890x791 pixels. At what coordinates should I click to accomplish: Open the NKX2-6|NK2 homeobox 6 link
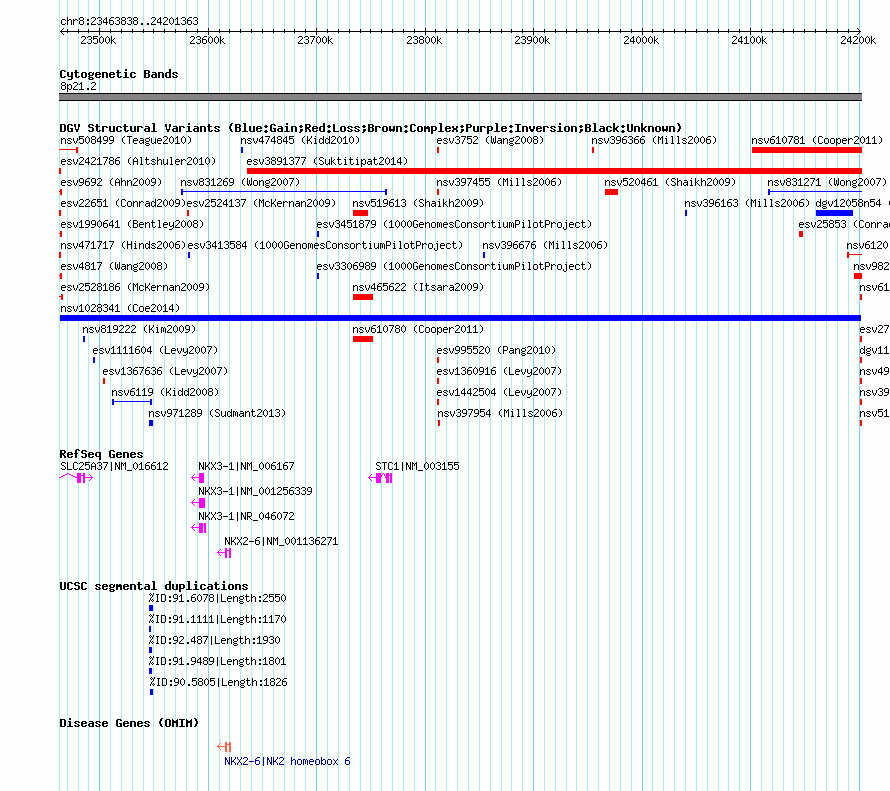point(287,761)
